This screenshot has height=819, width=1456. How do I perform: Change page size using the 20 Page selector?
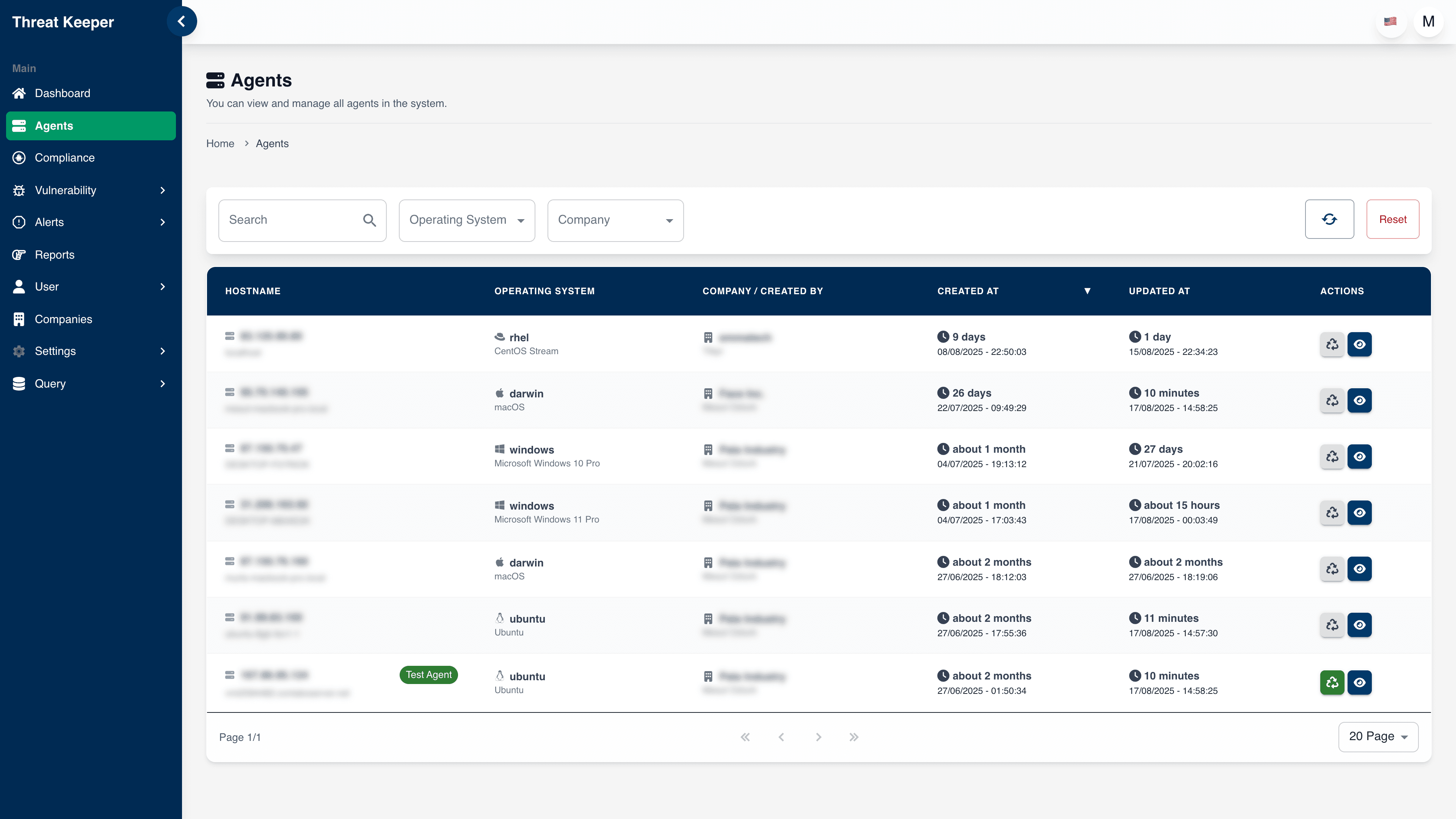coord(1378,736)
